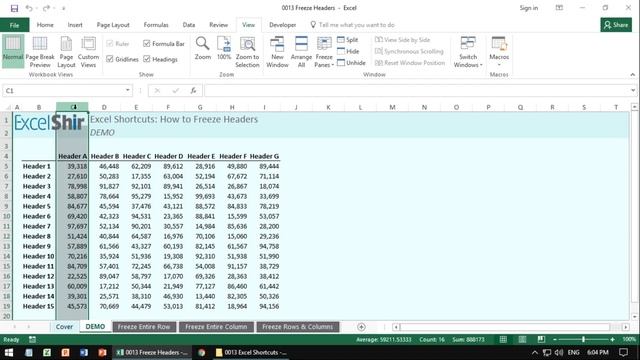Open PowerPoint from the taskbar

click(x=102, y=352)
